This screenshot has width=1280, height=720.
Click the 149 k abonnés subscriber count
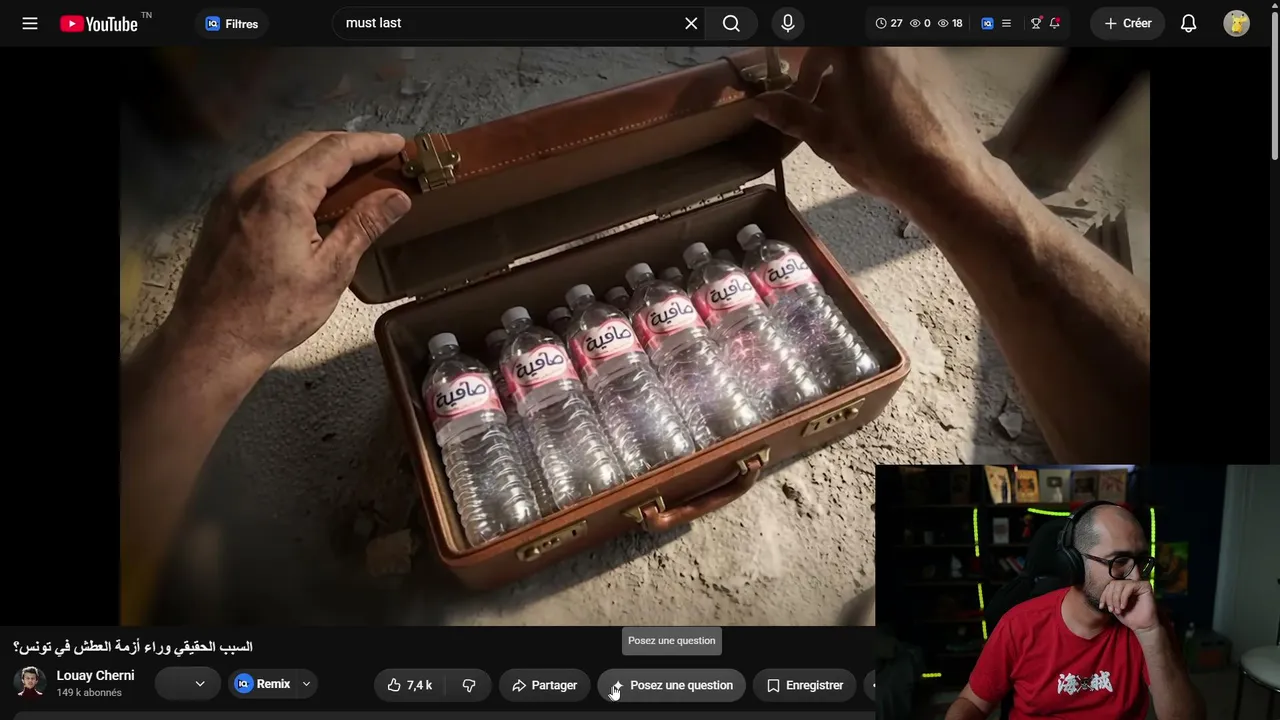coord(89,692)
